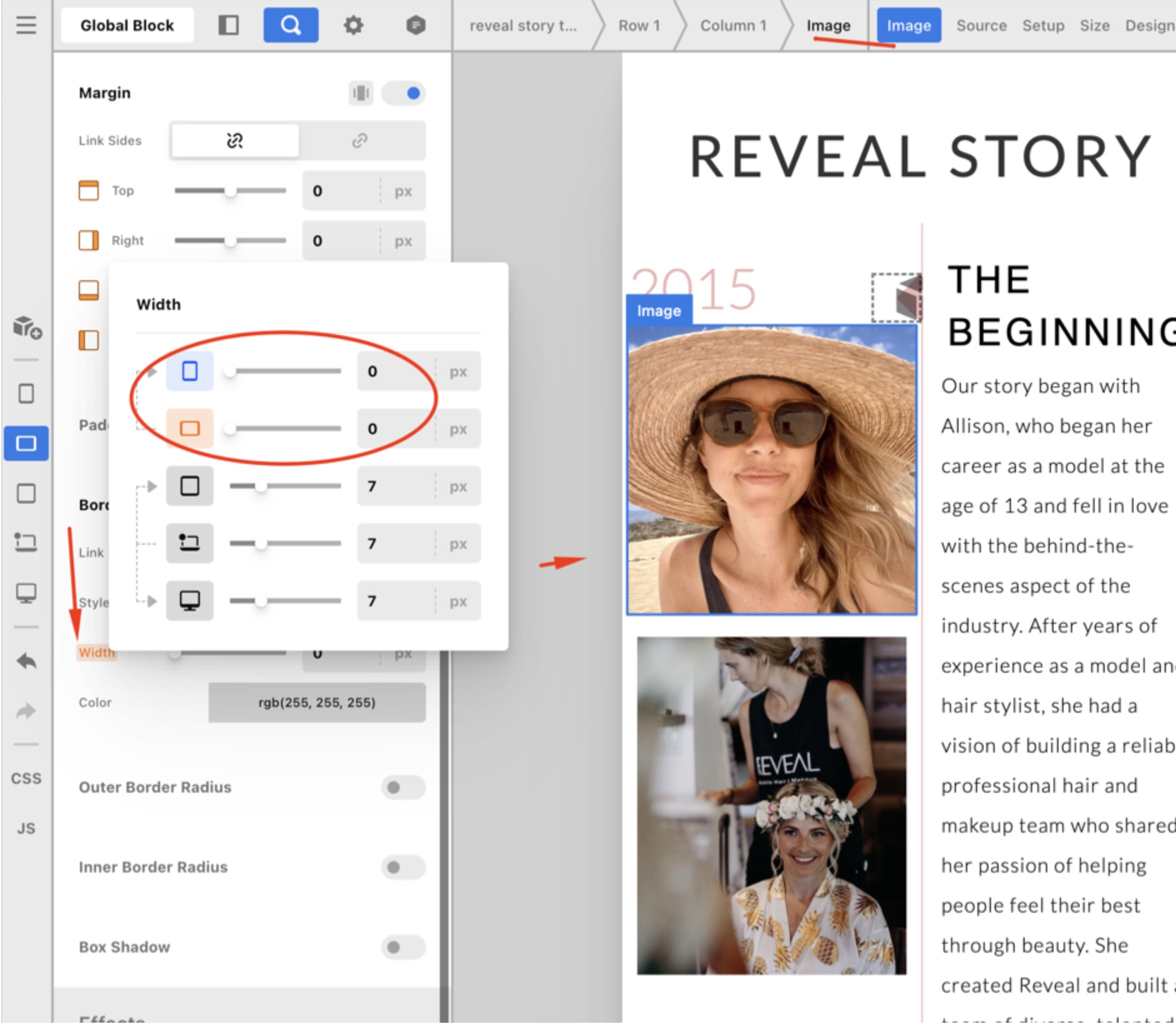Switch to the Source tab
Viewport: 1176px width, 1024px height.
(981, 26)
